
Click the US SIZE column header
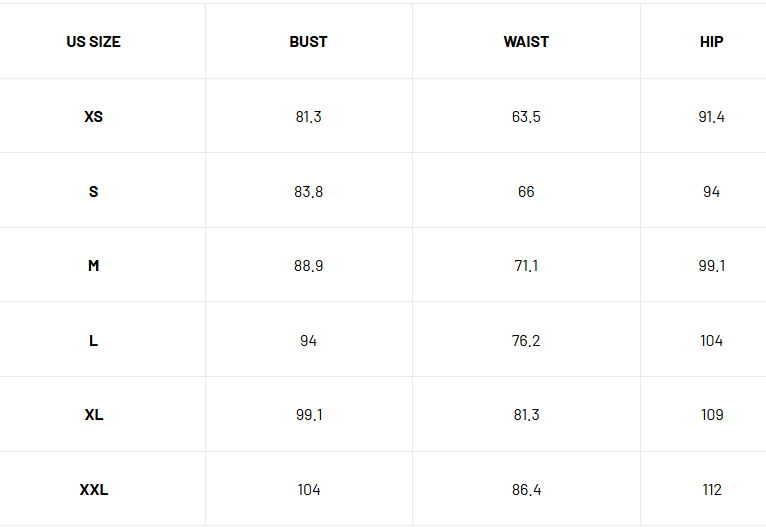[93, 42]
